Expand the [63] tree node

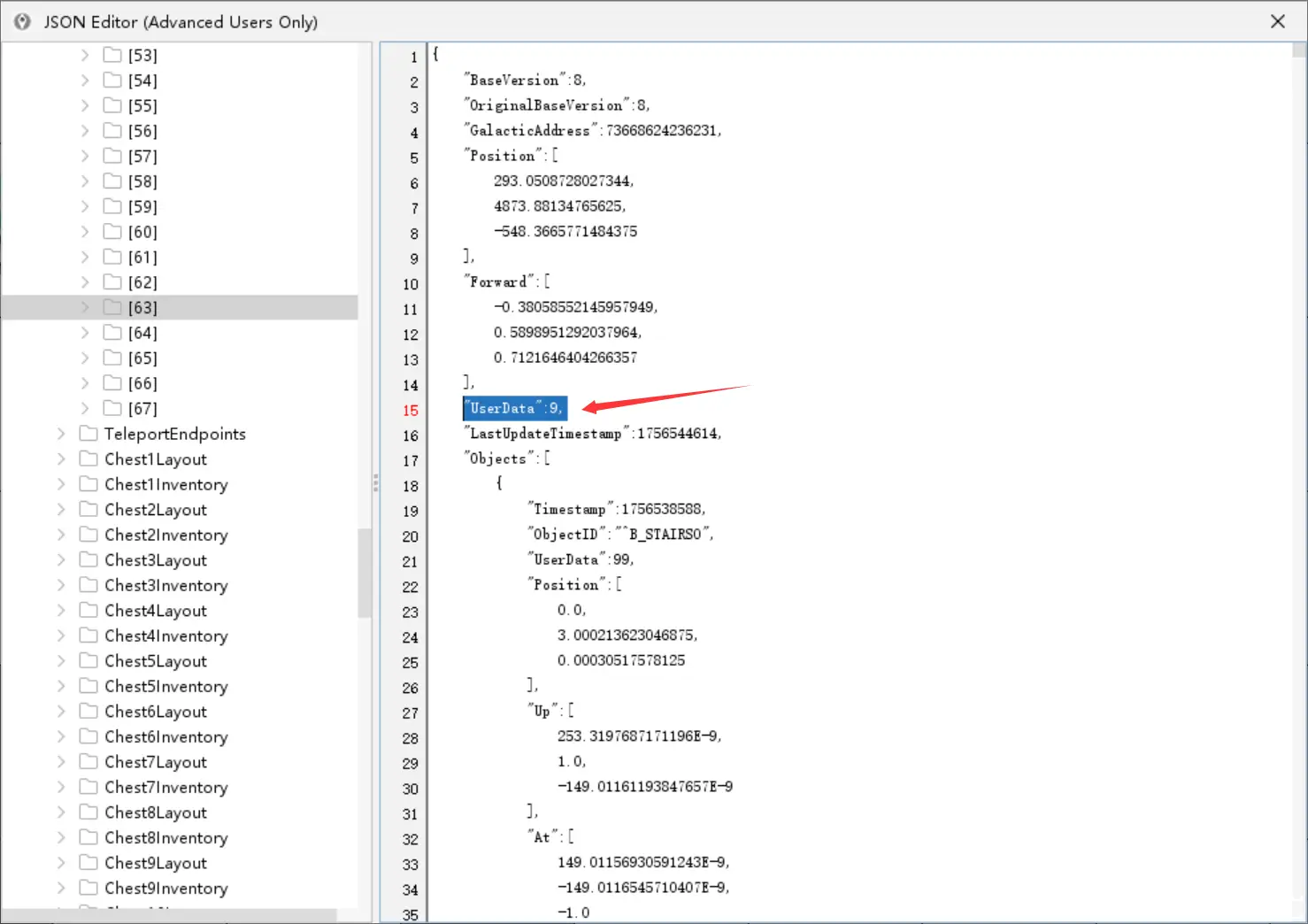(x=85, y=307)
